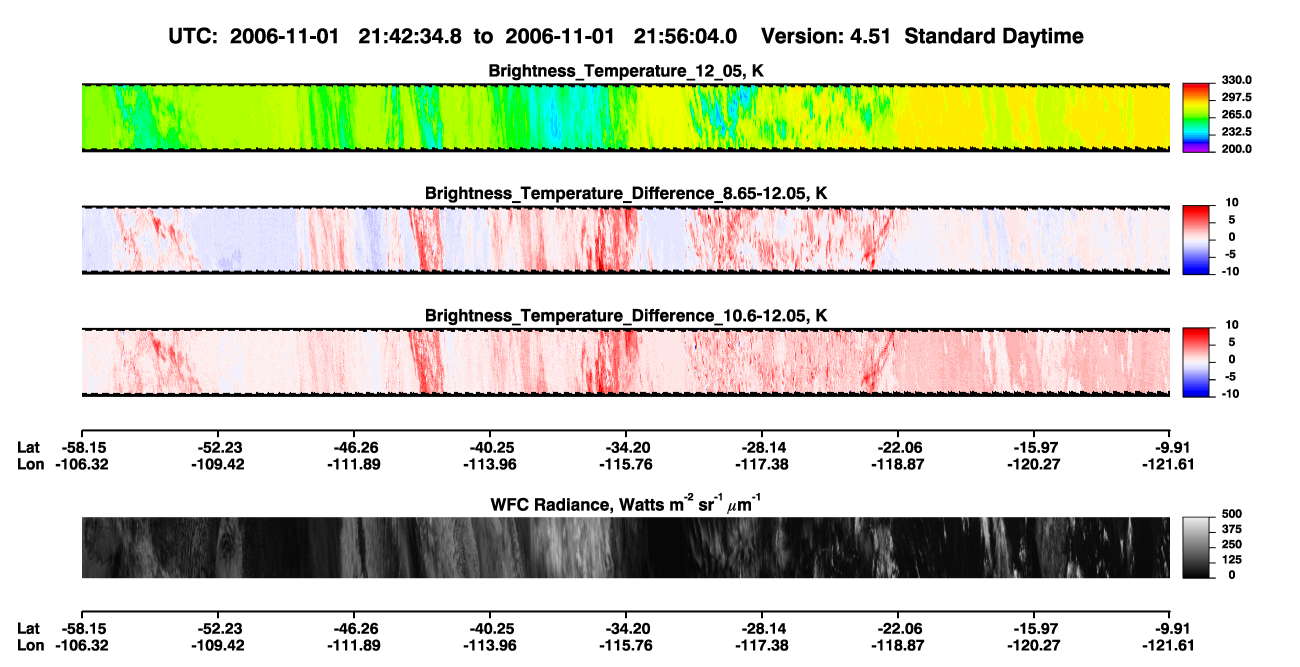The image size is (1300, 667).
Task: Click the '297.5' colorbar tick label
Action: 1236,97
